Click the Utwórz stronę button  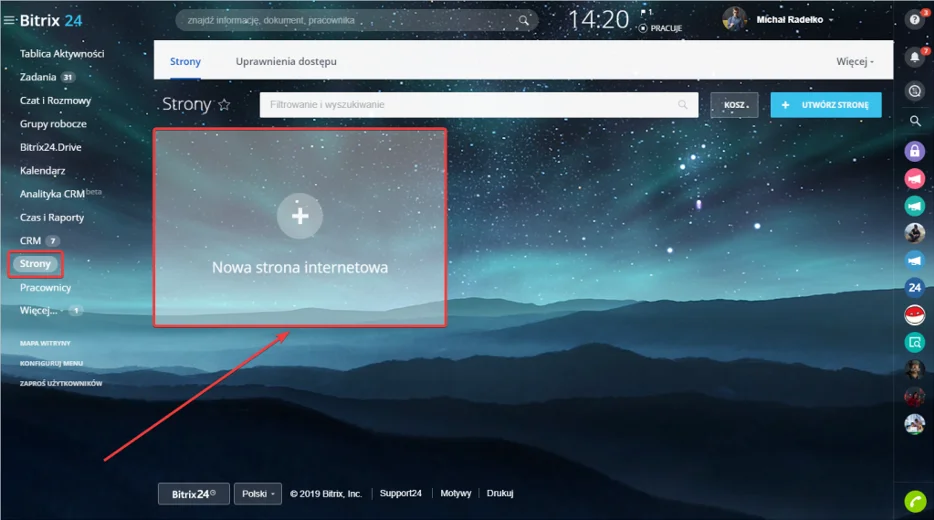tap(825, 105)
